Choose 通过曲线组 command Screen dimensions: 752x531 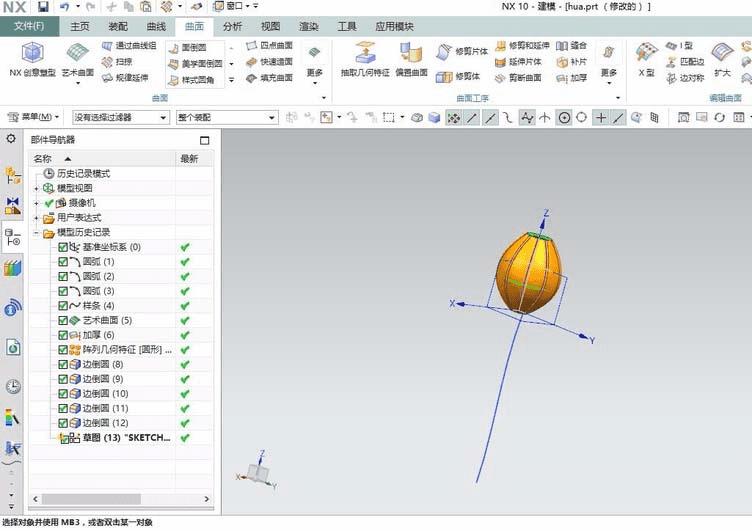[129, 46]
